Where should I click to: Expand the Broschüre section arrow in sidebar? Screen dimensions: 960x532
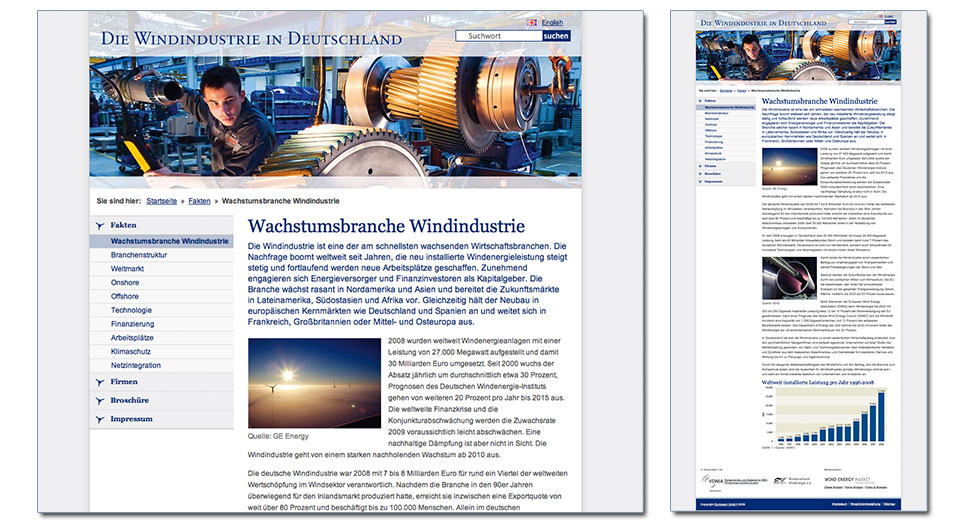pos(100,400)
